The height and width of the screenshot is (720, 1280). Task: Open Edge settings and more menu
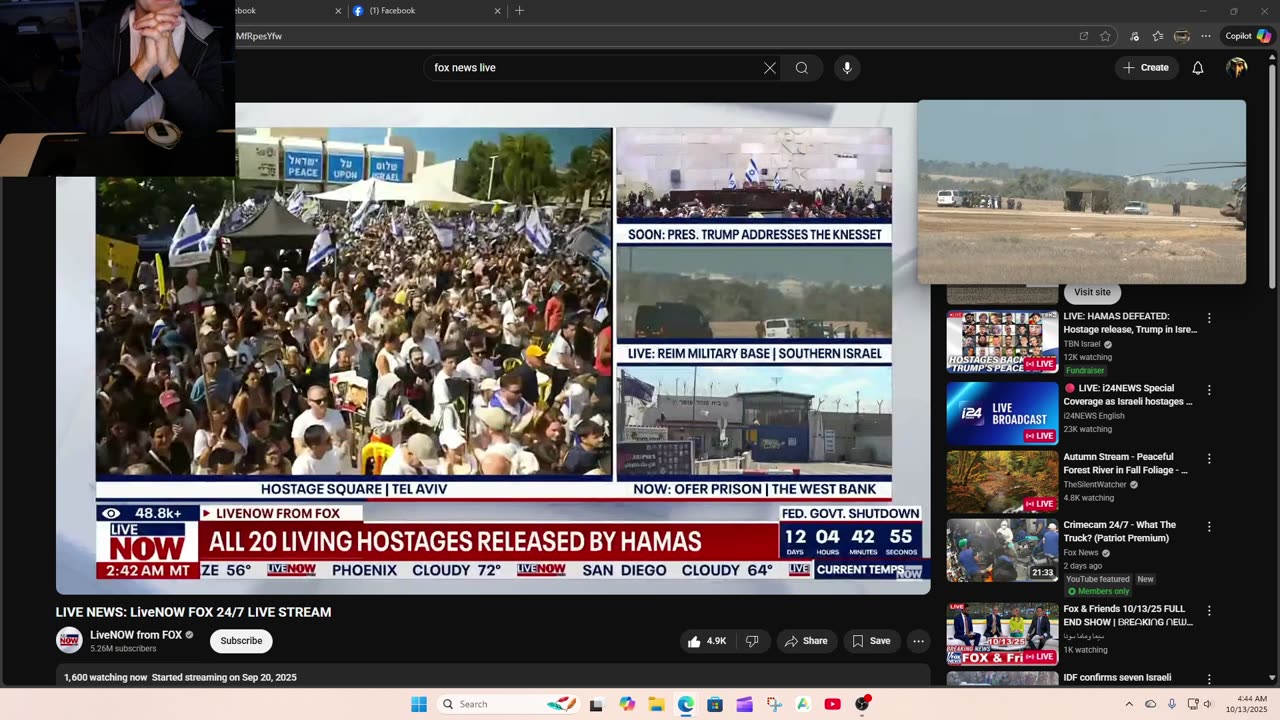[1206, 36]
